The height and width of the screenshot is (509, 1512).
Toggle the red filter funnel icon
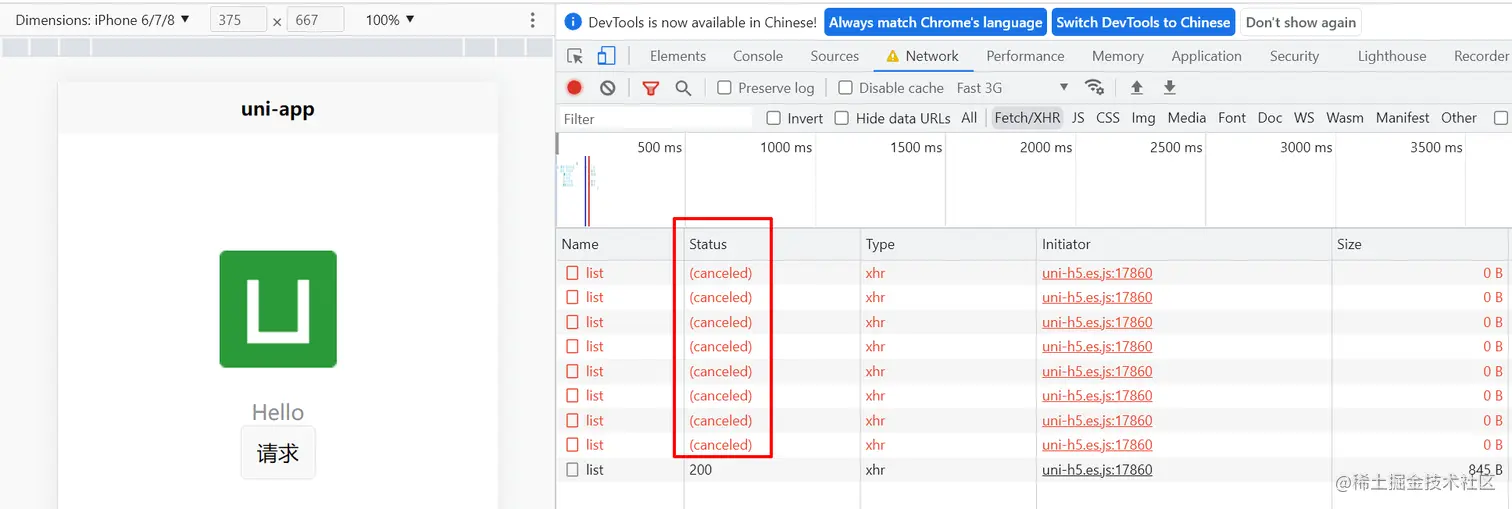tap(651, 88)
